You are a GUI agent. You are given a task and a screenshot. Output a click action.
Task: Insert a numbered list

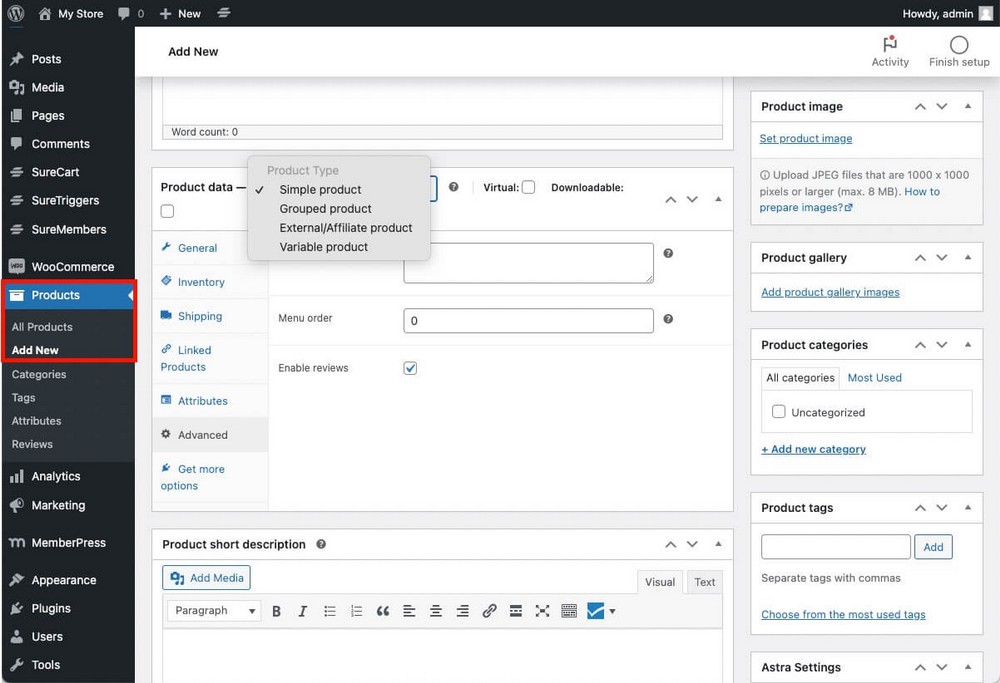pos(357,611)
